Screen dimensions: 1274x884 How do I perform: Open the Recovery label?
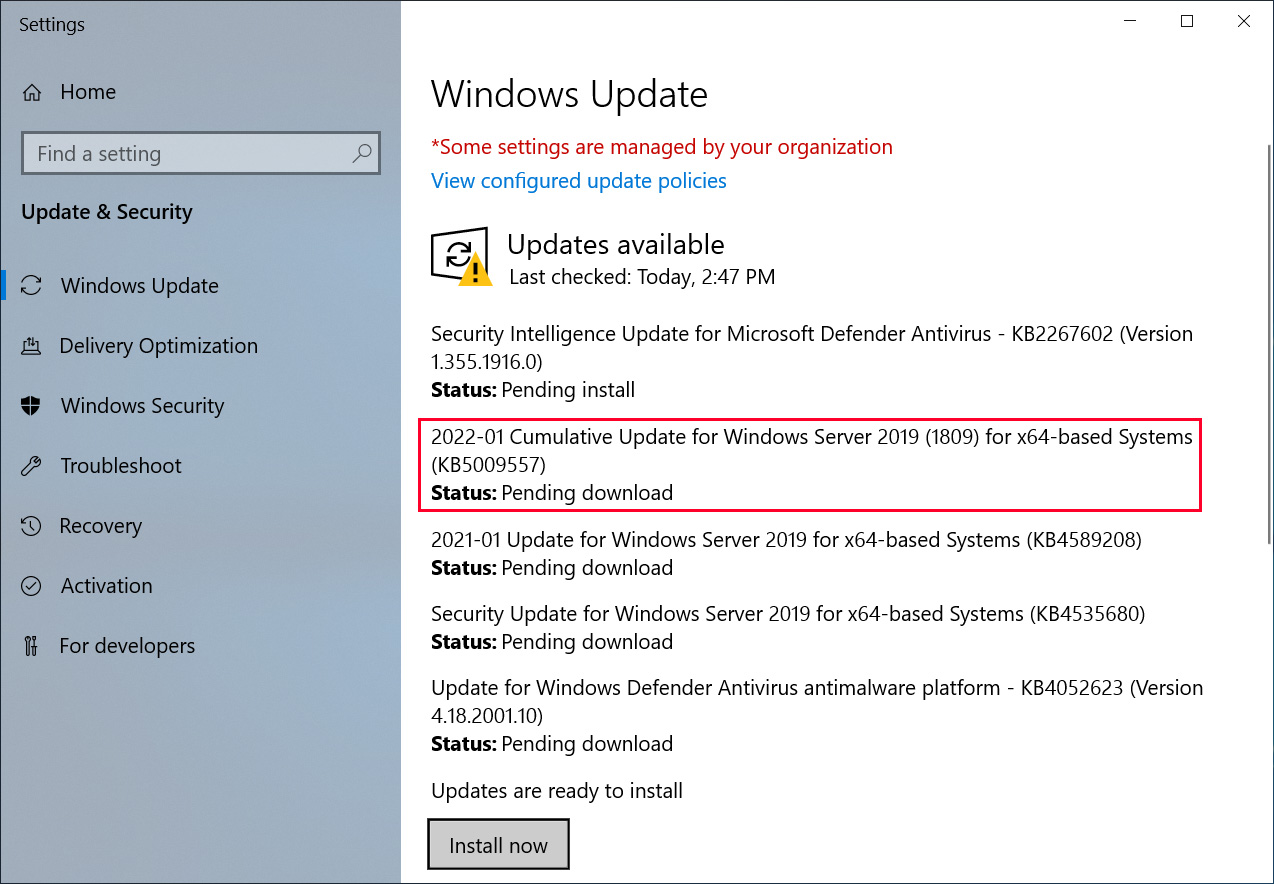click(101, 525)
